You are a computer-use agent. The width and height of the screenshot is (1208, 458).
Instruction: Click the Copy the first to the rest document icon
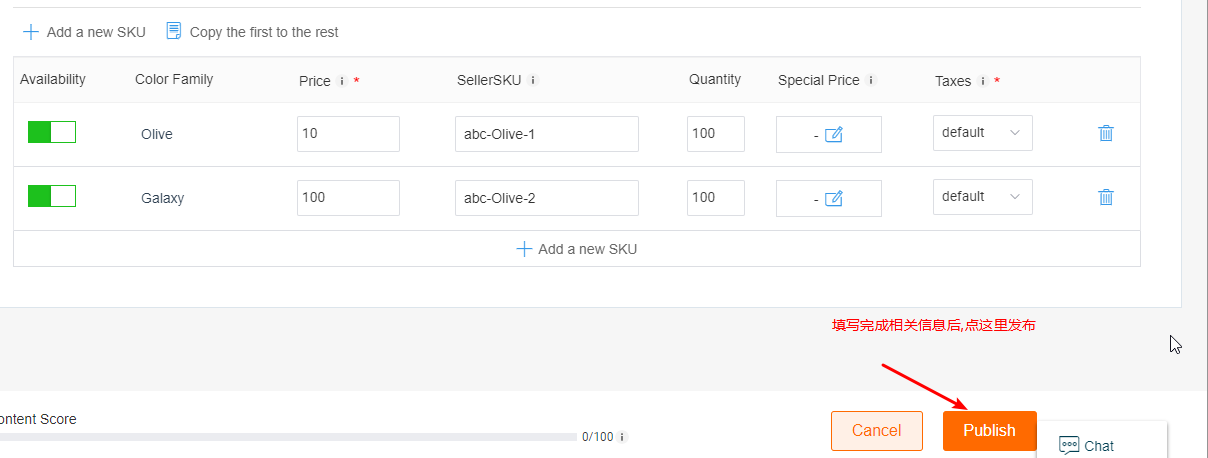tap(174, 31)
